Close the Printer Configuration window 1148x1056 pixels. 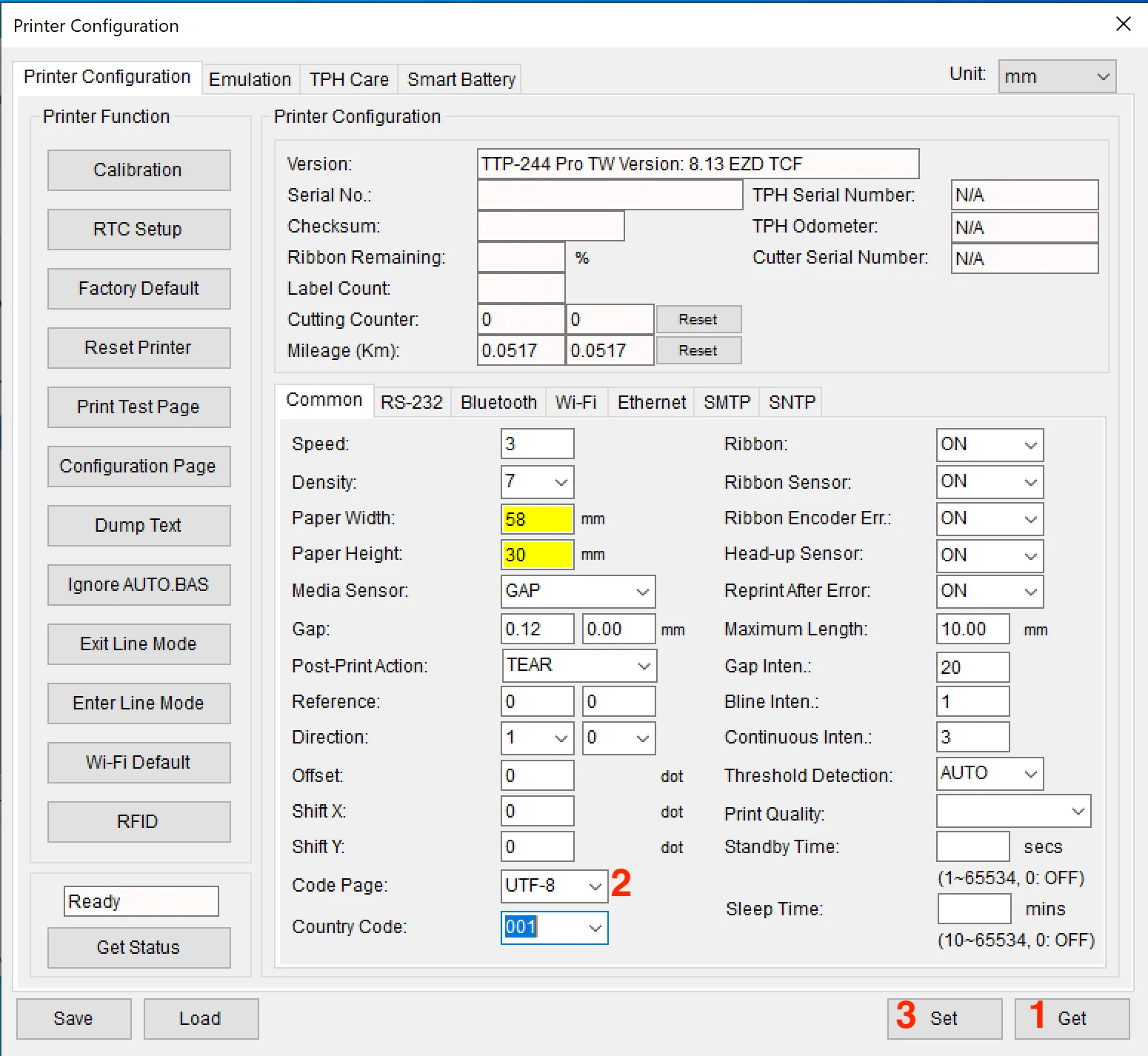tap(1123, 24)
